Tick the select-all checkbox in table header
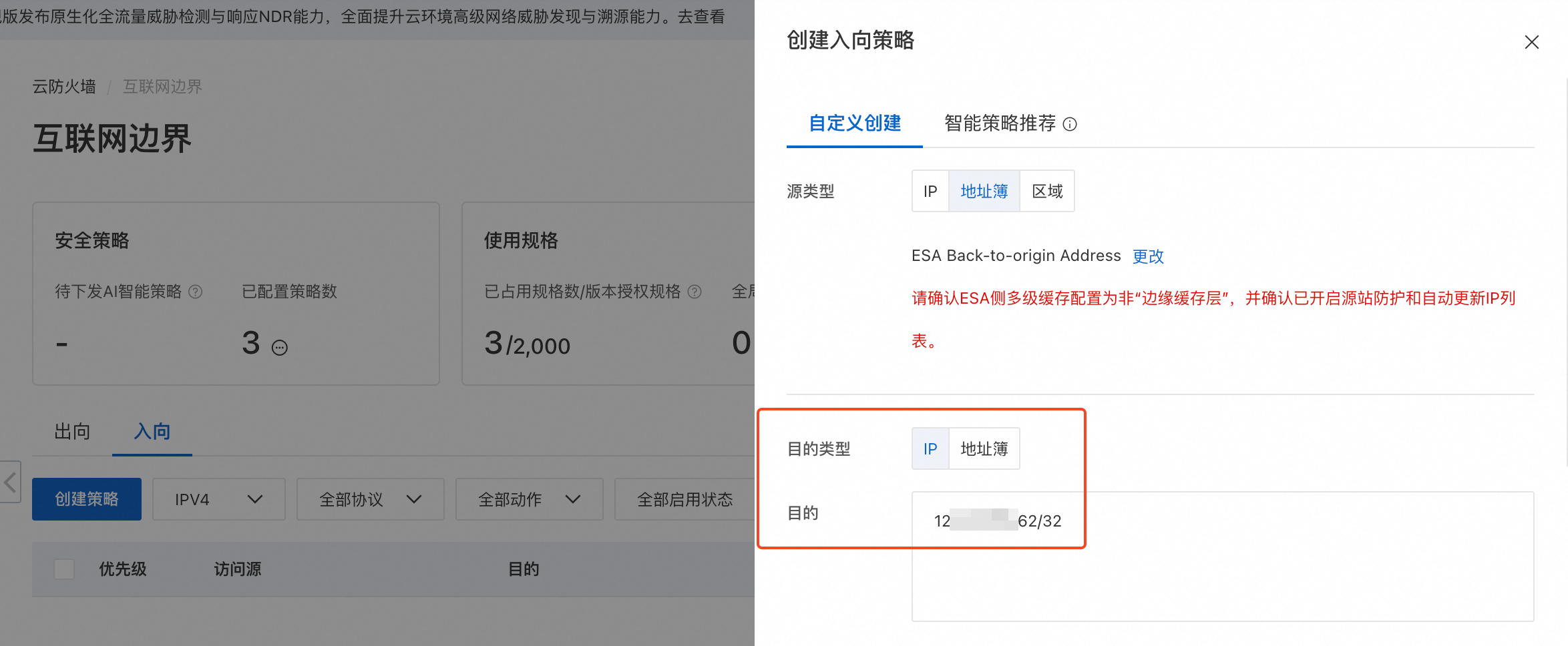 (x=64, y=569)
